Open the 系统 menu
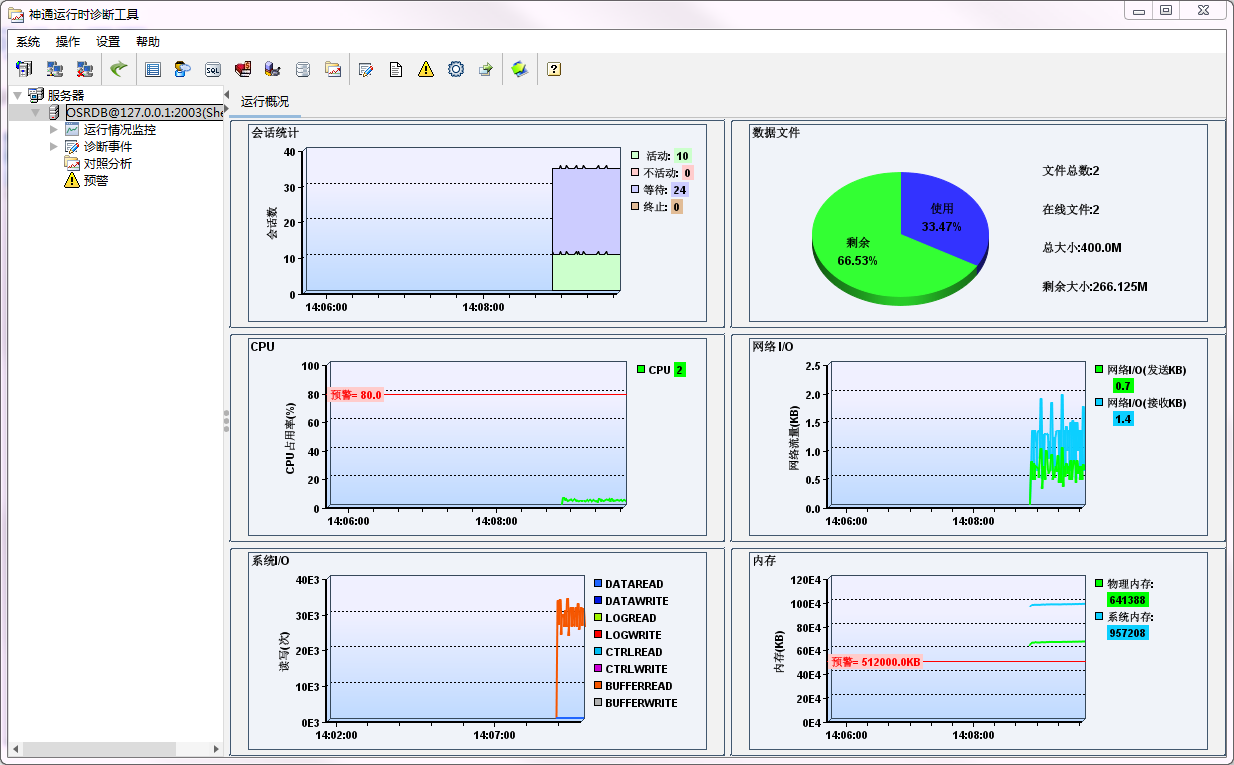The image size is (1234, 765). [28, 42]
